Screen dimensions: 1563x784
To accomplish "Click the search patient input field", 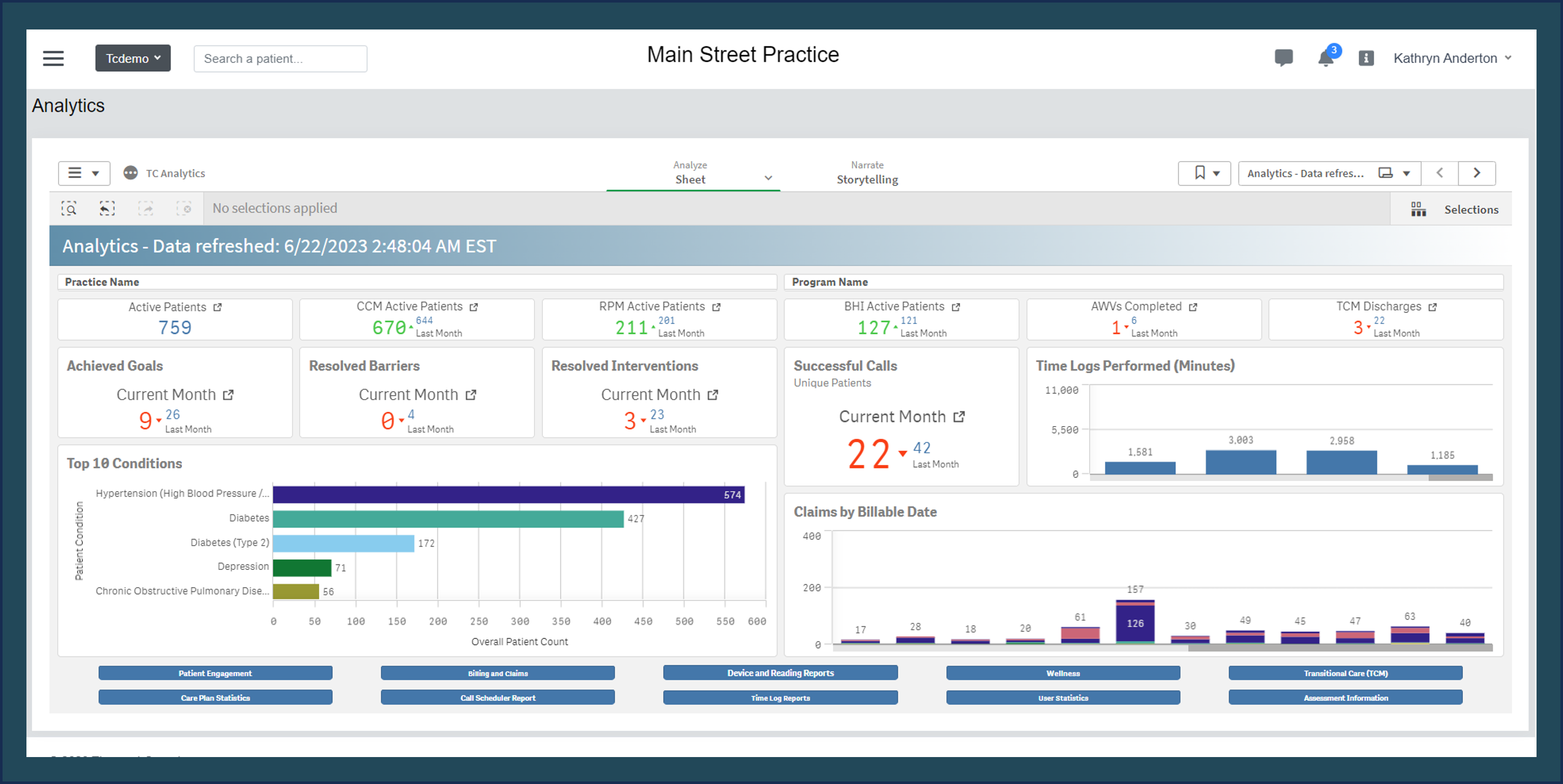I will pos(280,58).
